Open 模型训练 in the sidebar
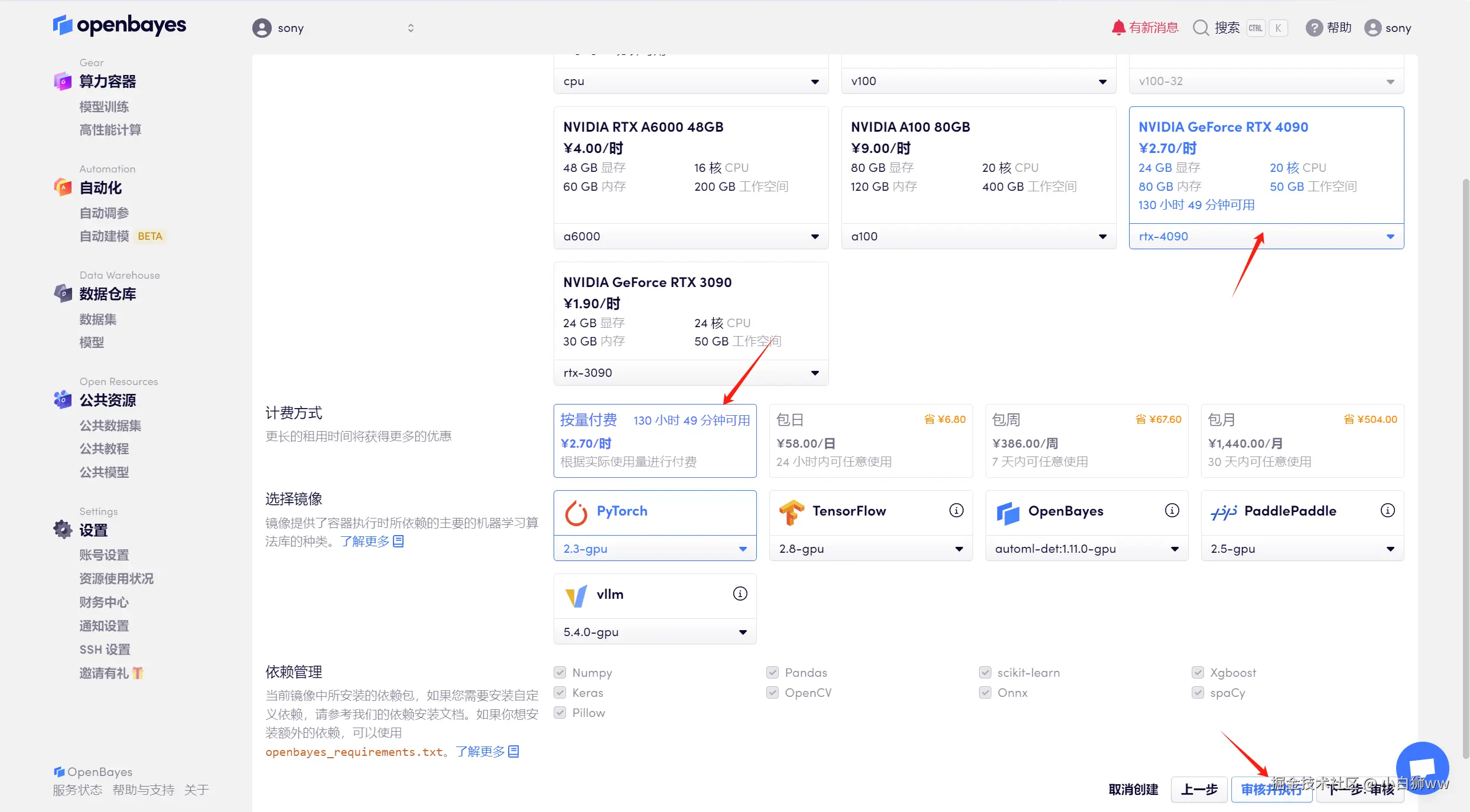This screenshot has height=812, width=1470. pyautogui.click(x=104, y=107)
